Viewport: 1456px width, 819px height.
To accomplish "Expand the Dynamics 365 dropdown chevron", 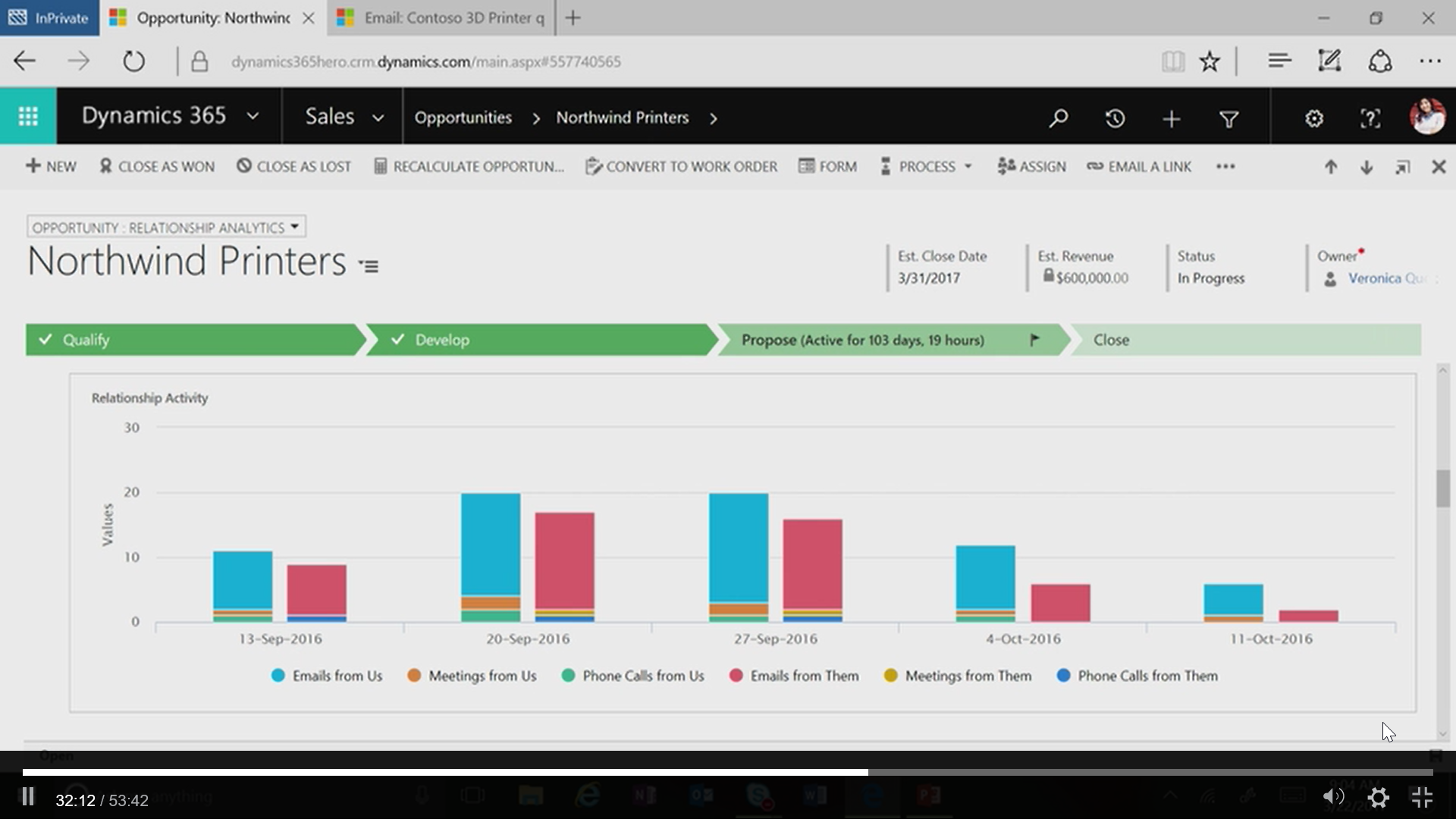I will (253, 117).
